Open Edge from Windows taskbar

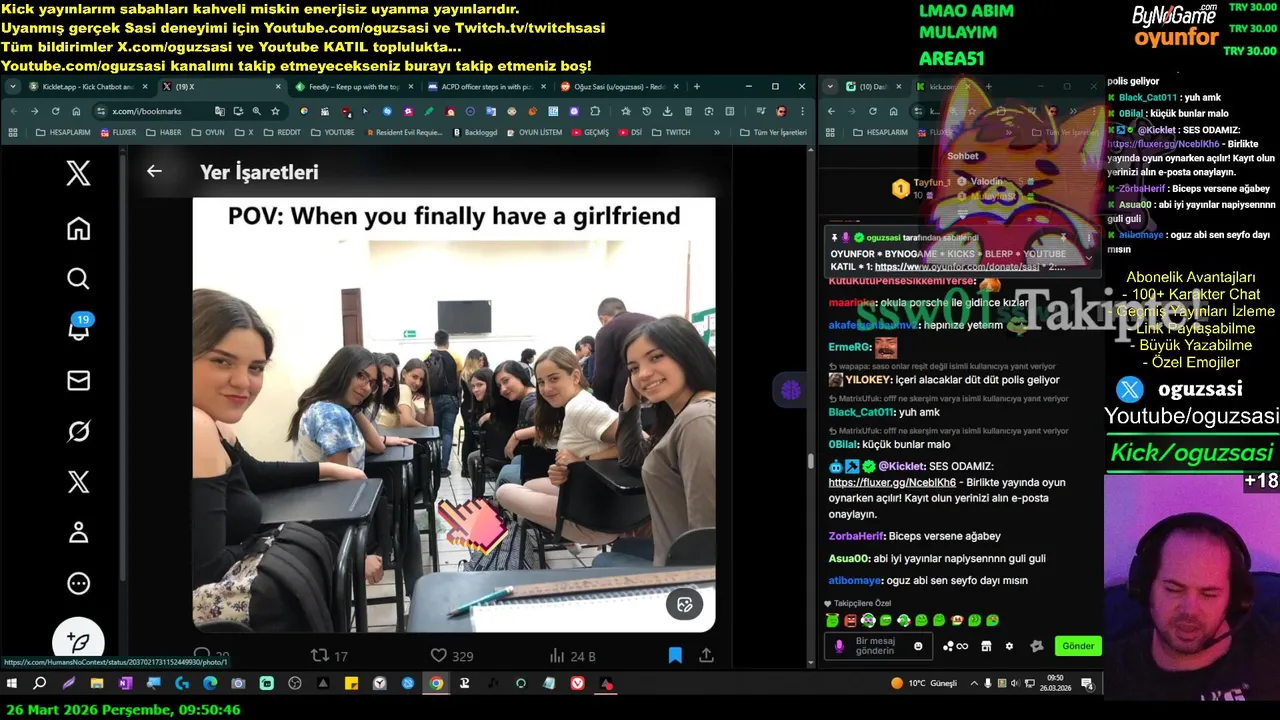209,683
